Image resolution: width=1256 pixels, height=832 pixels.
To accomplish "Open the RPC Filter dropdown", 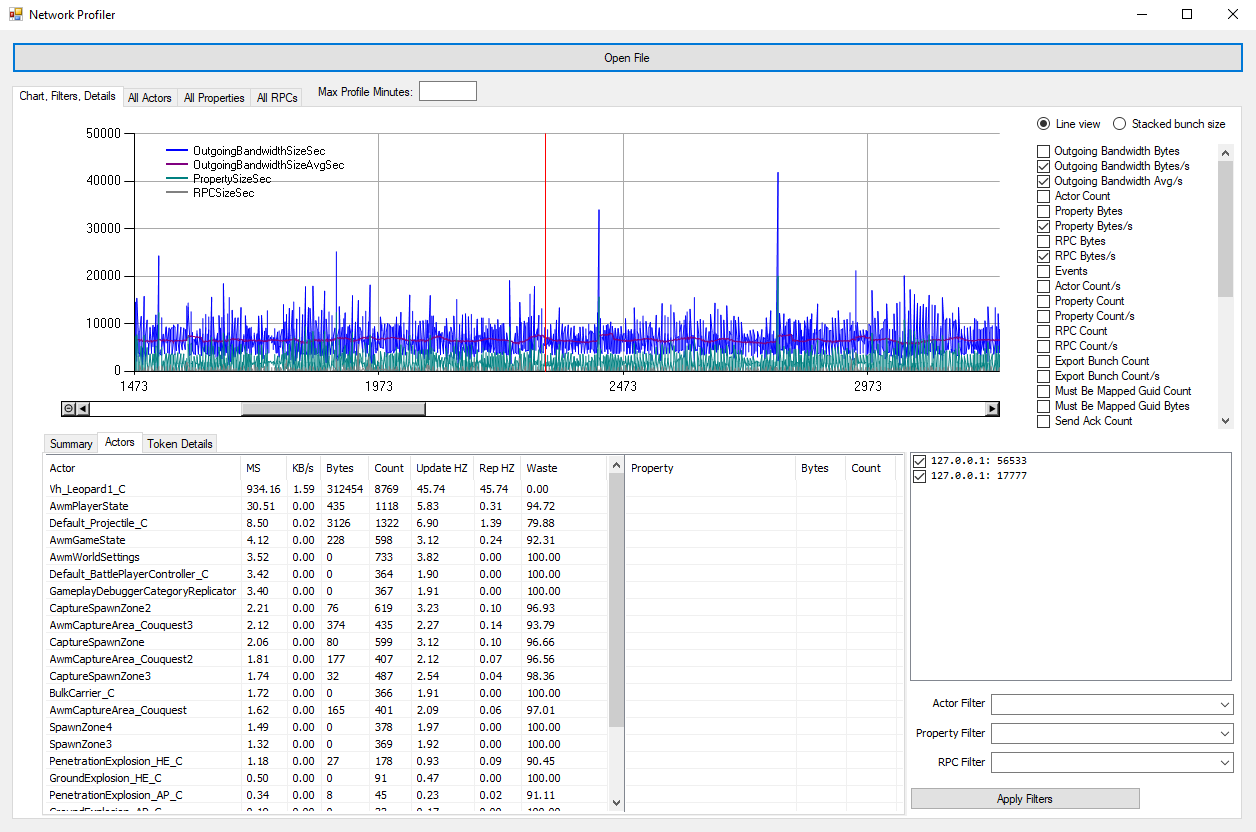I will click(1225, 763).
